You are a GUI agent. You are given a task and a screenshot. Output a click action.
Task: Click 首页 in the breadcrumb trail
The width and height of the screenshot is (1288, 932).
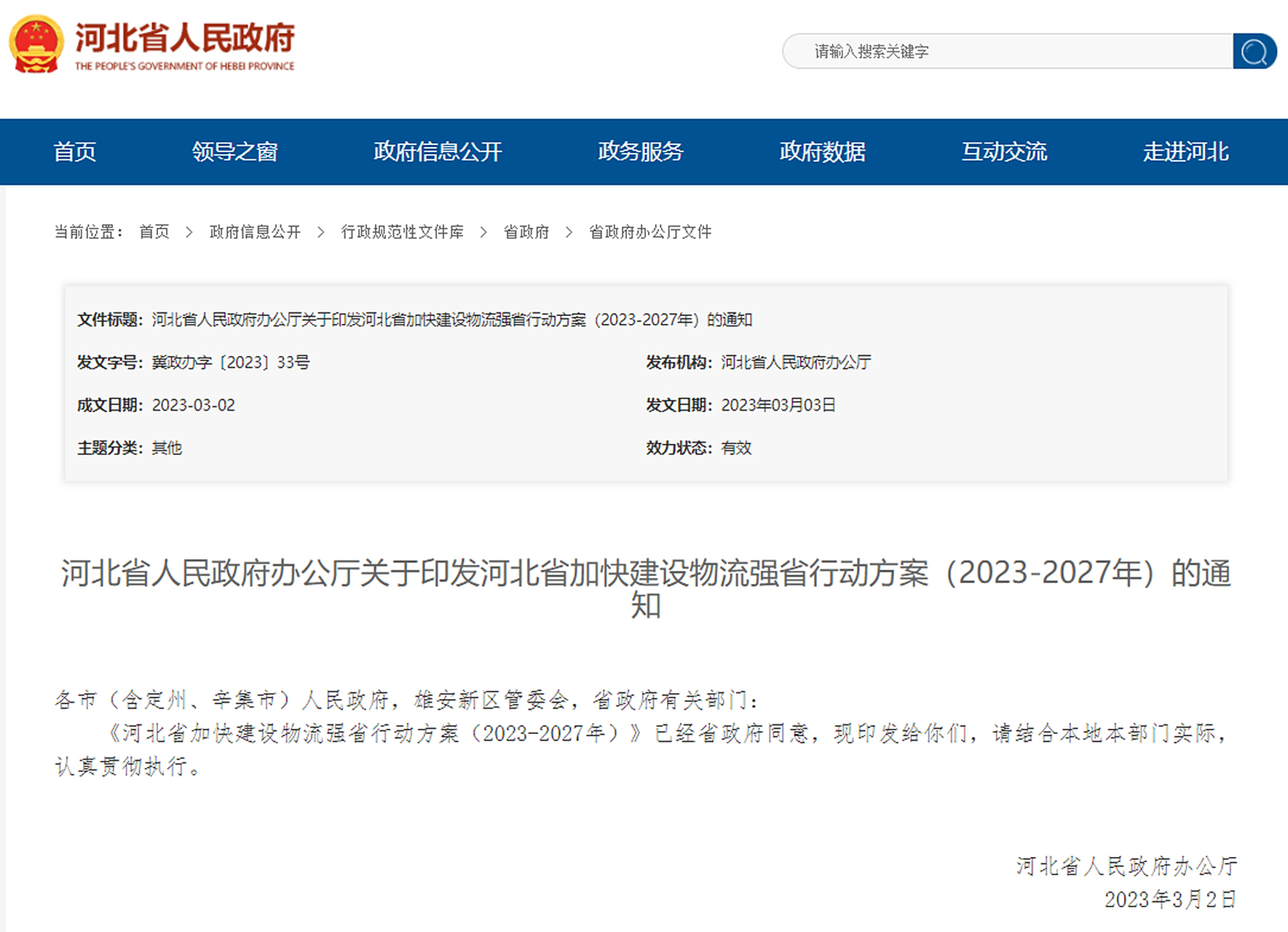153,232
